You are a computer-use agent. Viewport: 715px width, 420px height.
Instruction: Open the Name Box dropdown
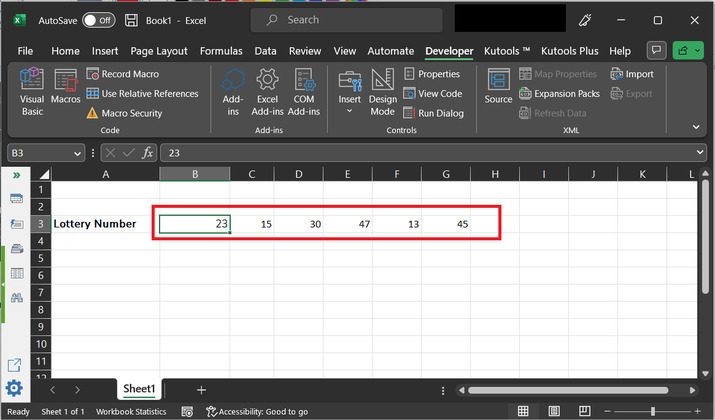click(77, 153)
